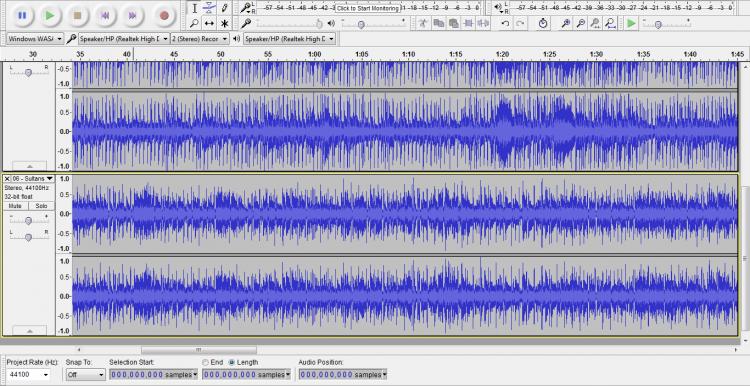The height and width of the screenshot is (386, 750).
Task: Select the Selection (I-beam) tool
Action: pyautogui.click(x=194, y=8)
